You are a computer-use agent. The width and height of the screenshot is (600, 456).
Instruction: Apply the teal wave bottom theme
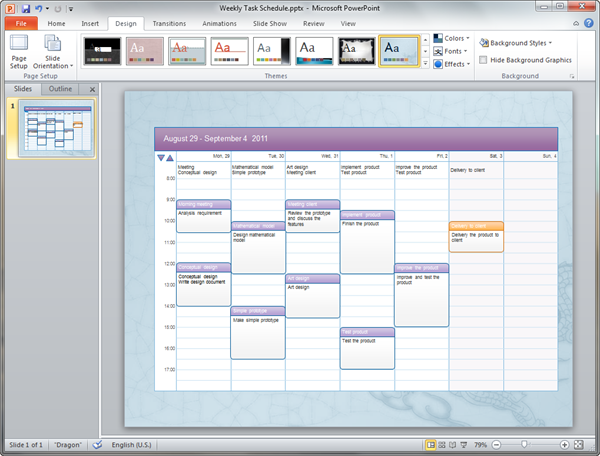click(x=314, y=51)
